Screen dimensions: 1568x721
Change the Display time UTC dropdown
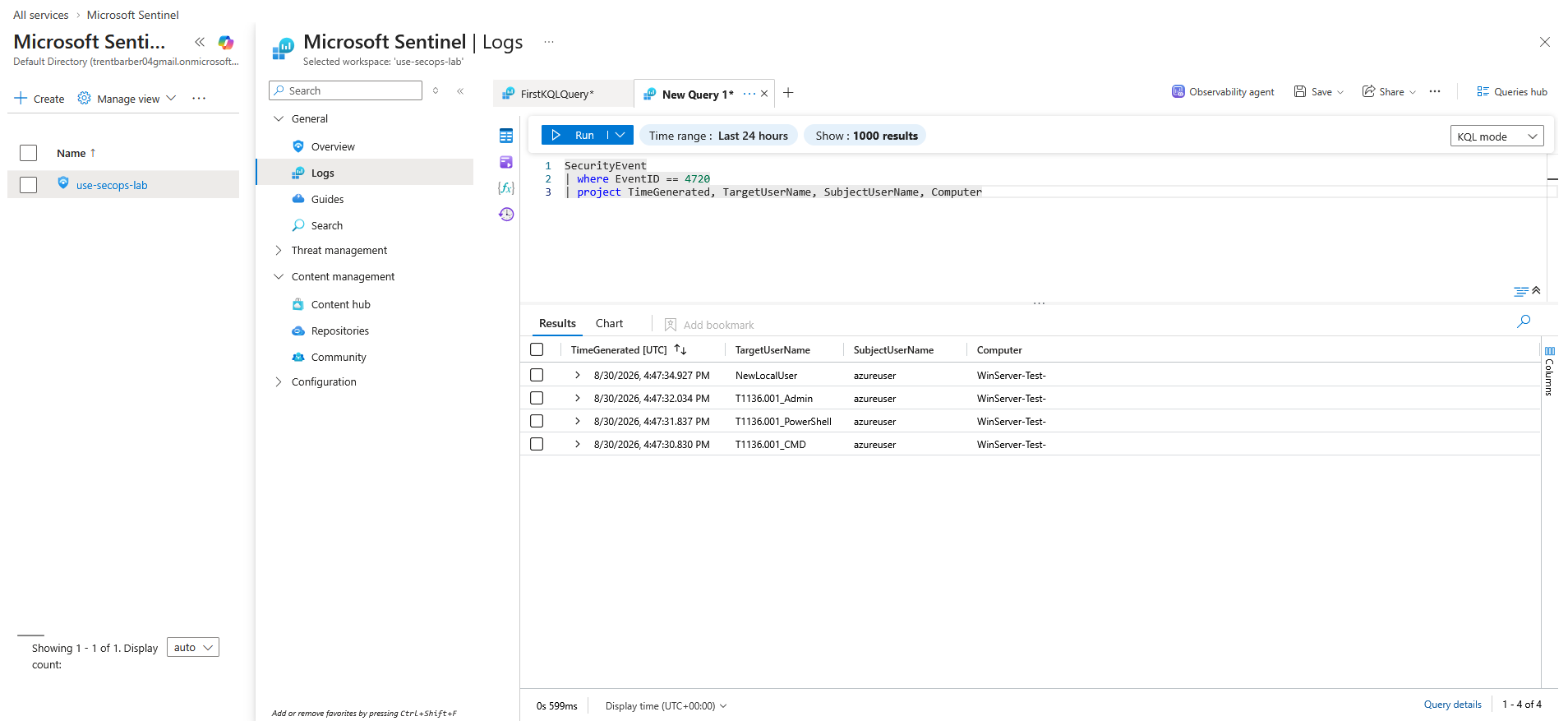pos(666,706)
